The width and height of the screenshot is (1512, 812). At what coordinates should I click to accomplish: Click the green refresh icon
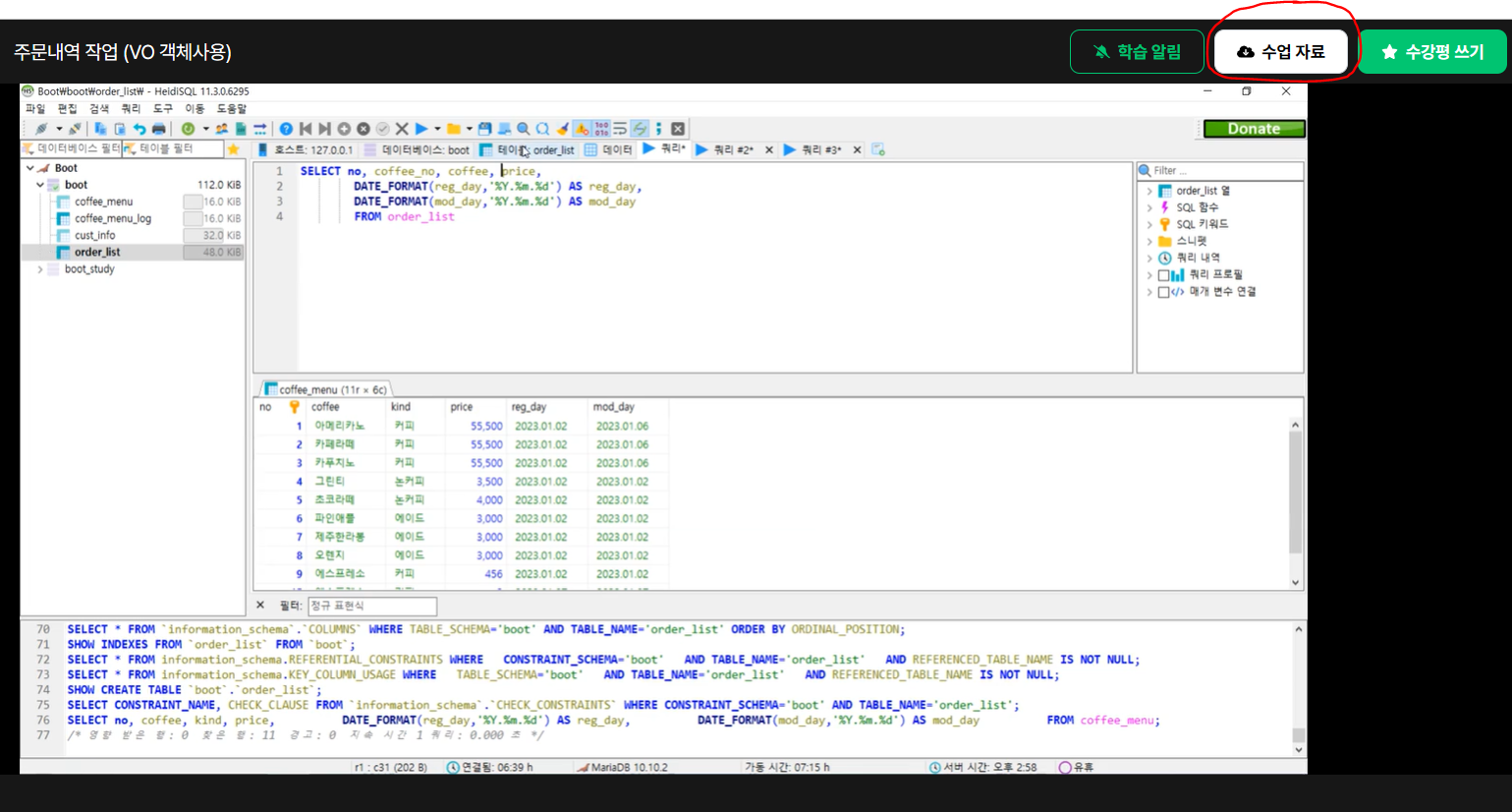click(x=188, y=129)
